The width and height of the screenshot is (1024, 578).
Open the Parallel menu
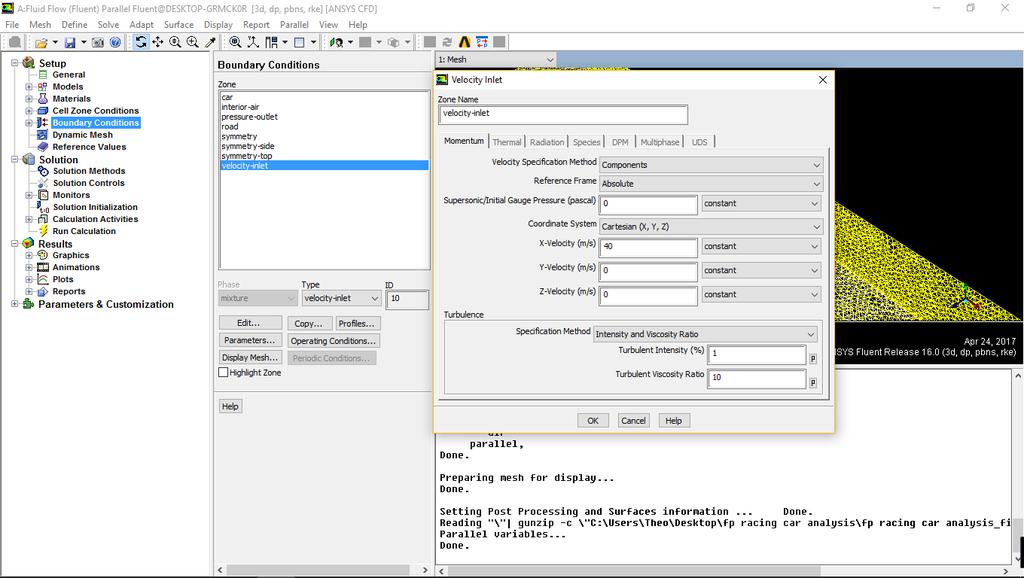295,25
